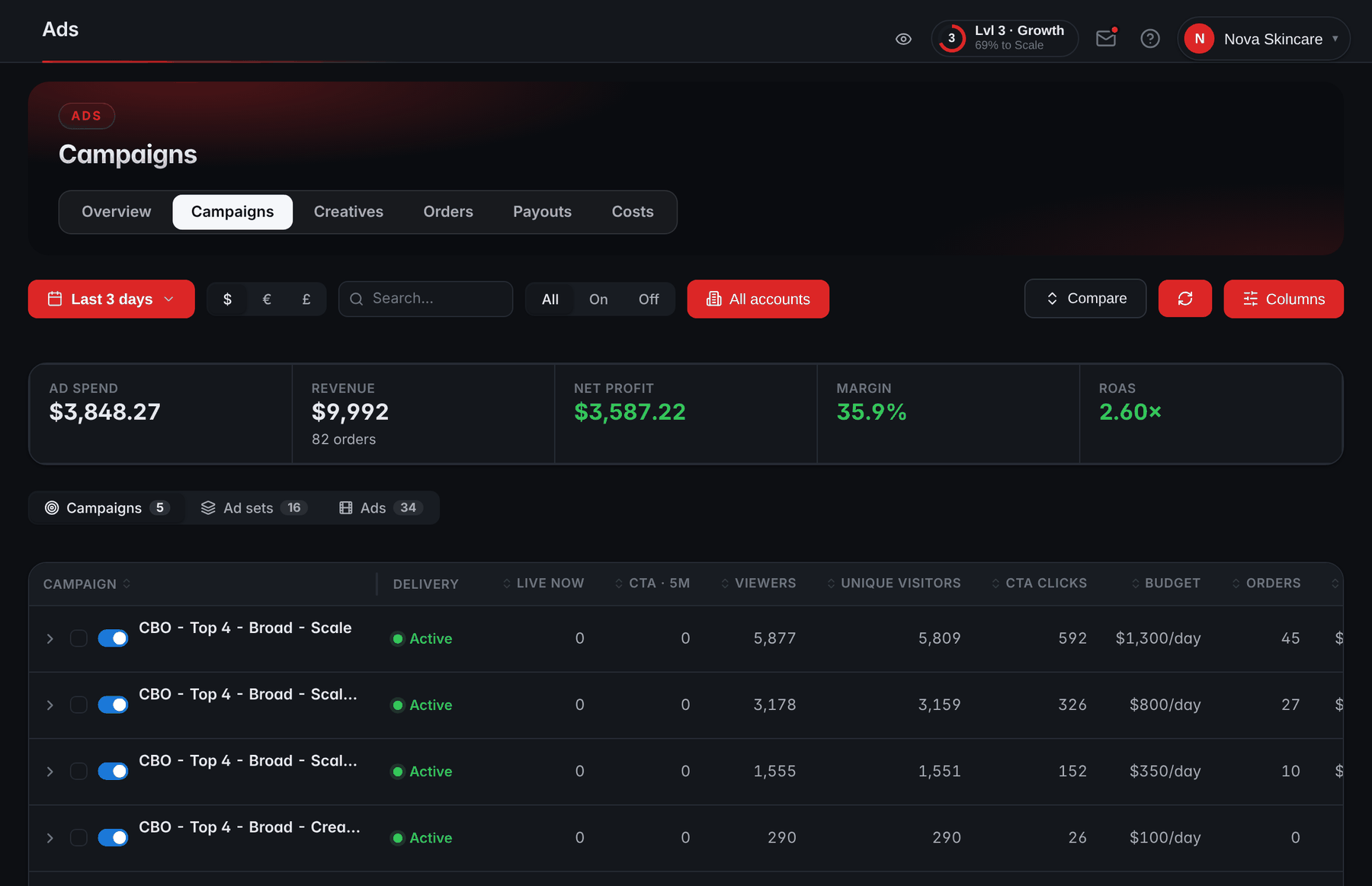Viewport: 1372px width, 886px height.
Task: Sort by BUDGET column
Action: click(x=1165, y=584)
